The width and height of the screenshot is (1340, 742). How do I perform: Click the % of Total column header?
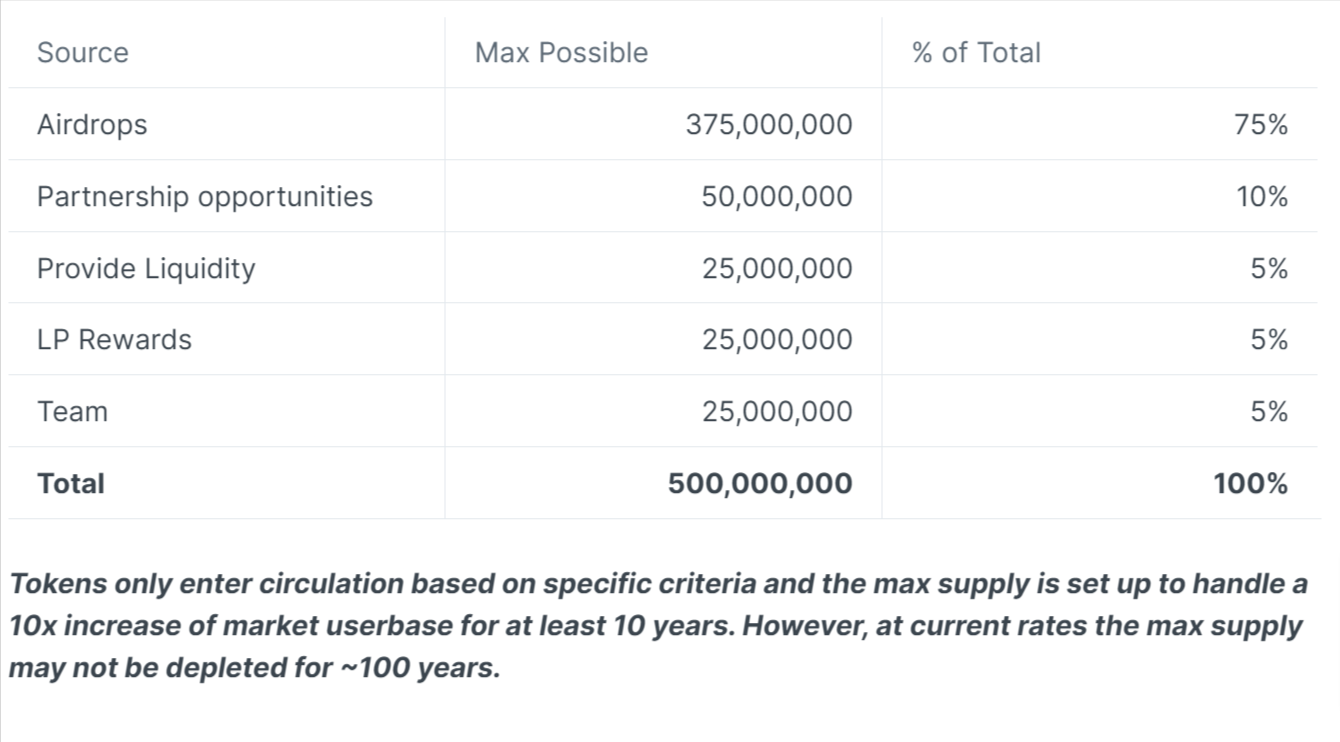click(976, 52)
